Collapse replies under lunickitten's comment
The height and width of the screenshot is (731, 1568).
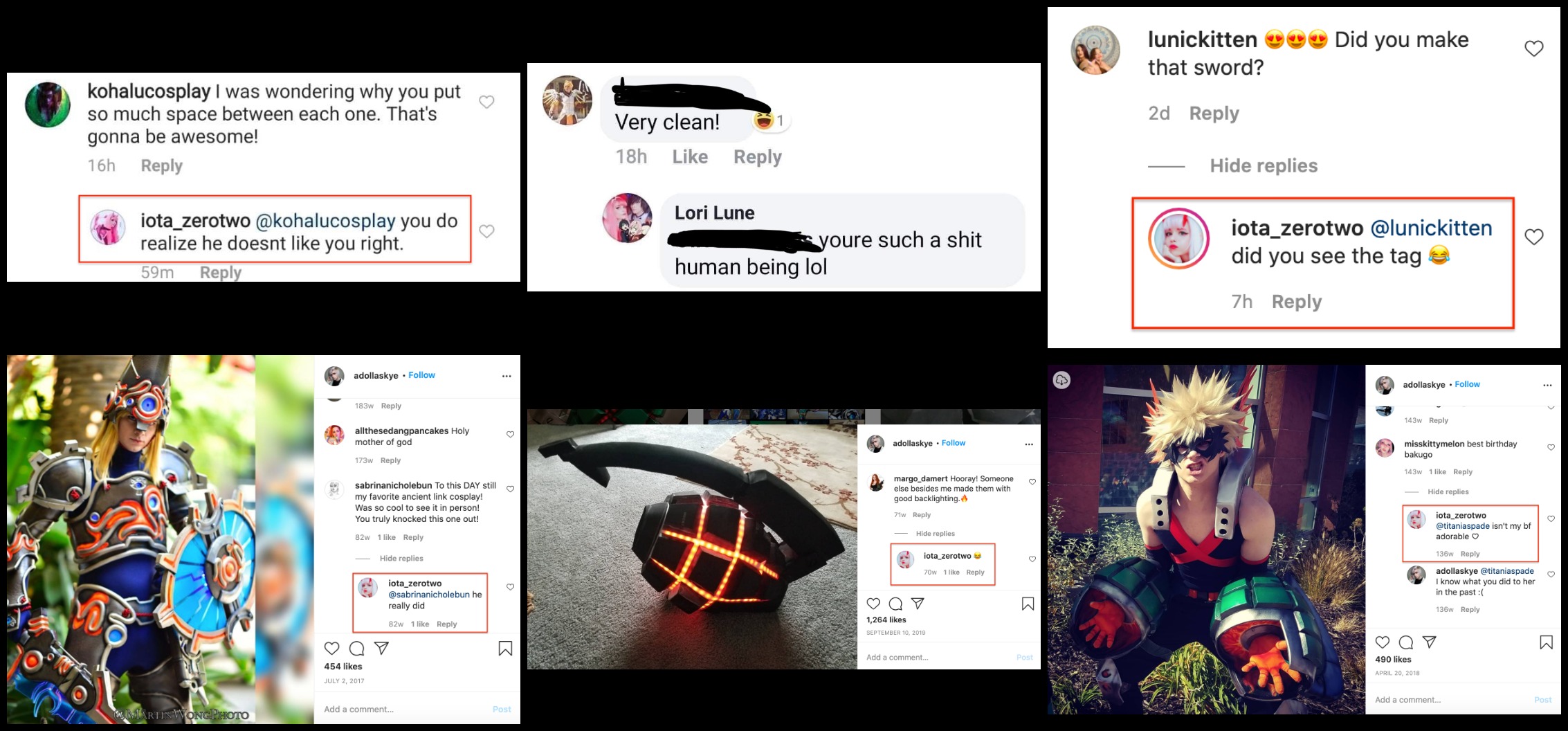click(x=1264, y=165)
